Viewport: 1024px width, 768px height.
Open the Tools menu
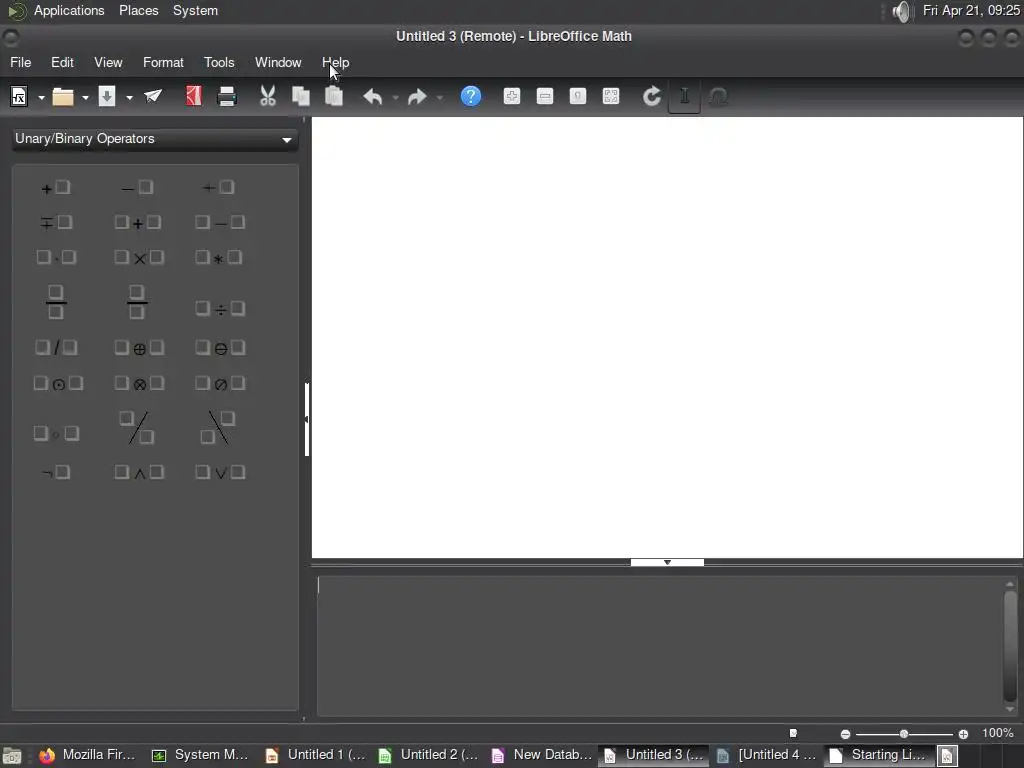click(x=219, y=63)
